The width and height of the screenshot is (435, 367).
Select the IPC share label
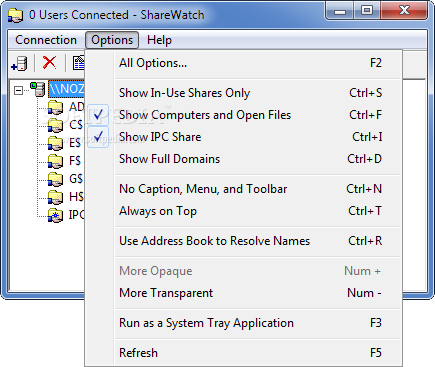76,215
